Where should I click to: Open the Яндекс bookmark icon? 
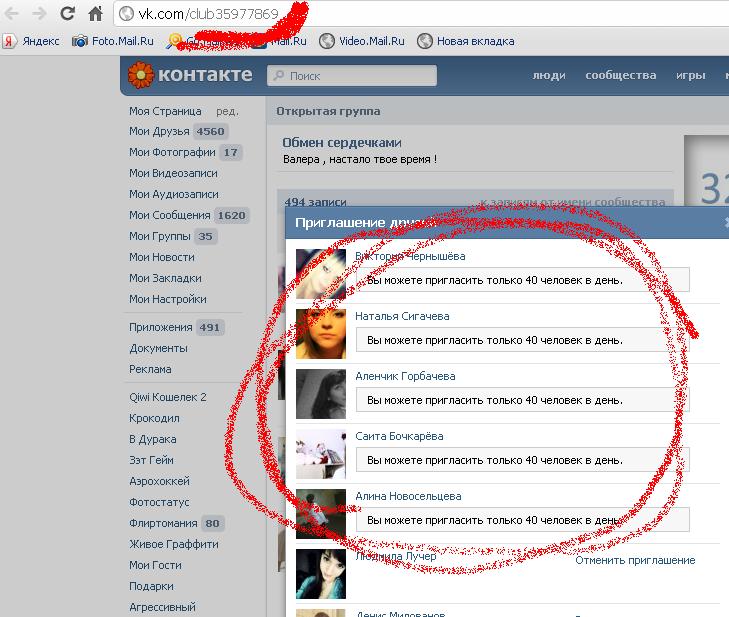click(9, 41)
